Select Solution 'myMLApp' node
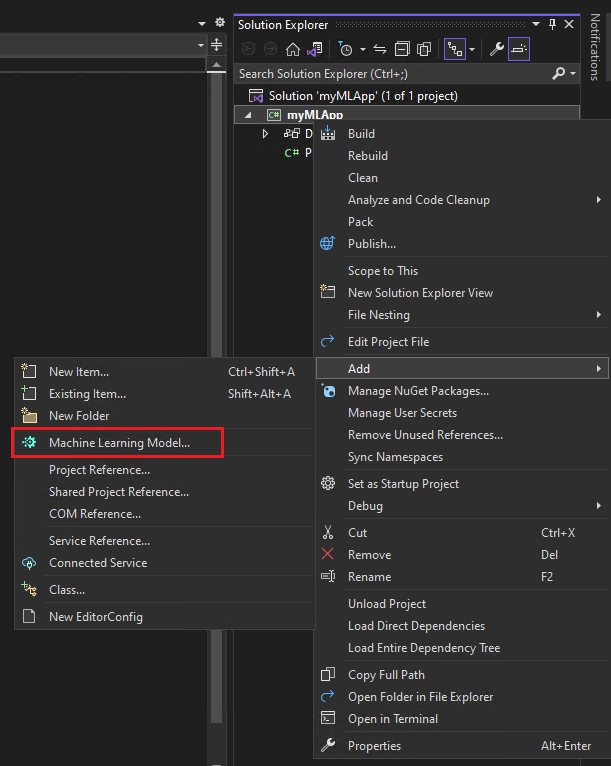Screen dimensions: 611x766 363,96
